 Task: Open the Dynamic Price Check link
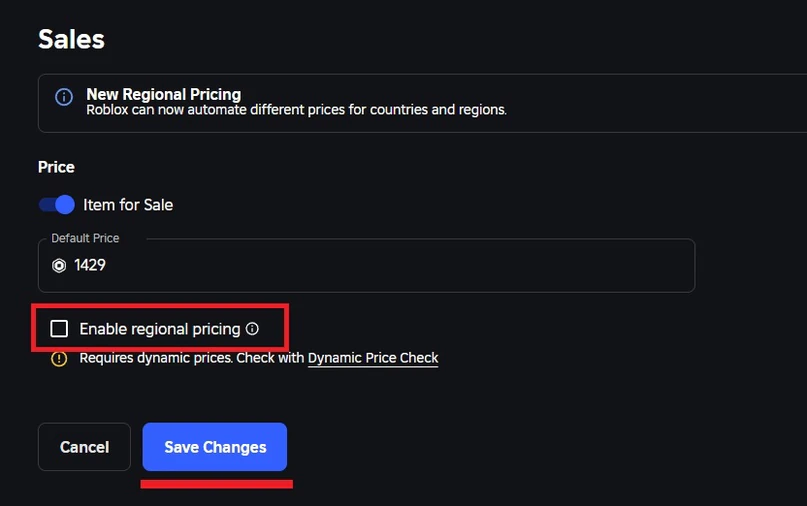[x=373, y=358]
